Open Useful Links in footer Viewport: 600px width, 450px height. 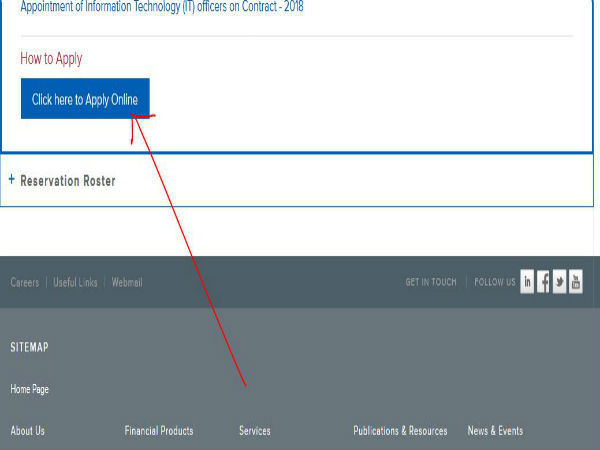75,282
